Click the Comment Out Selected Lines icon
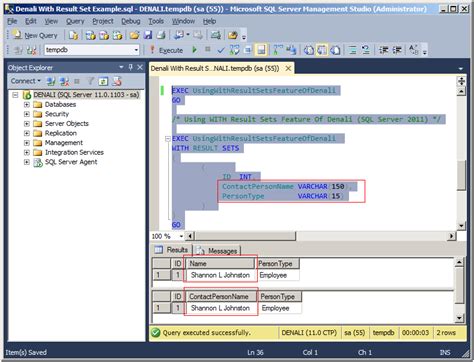474x362 pixels. 352,50
